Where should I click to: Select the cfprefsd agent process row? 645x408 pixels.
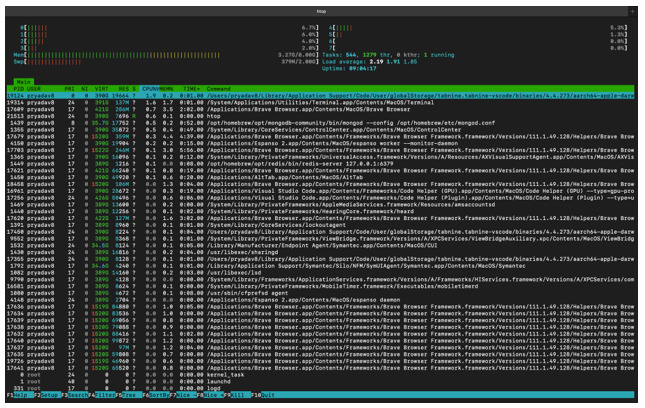(320, 293)
